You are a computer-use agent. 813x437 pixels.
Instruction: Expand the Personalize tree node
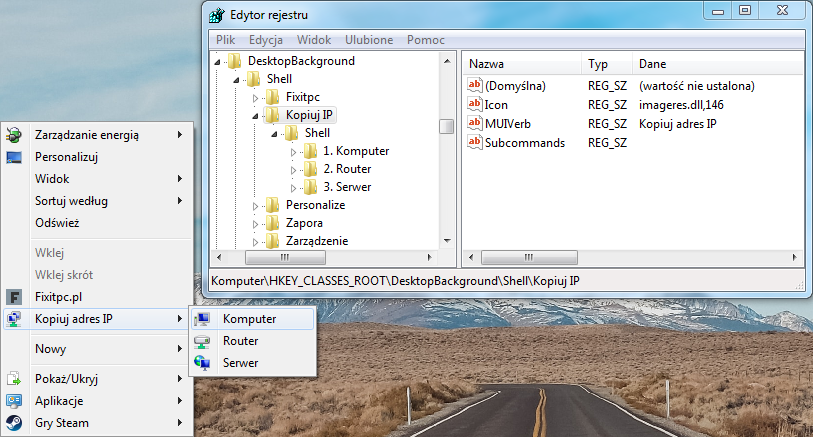coord(255,206)
